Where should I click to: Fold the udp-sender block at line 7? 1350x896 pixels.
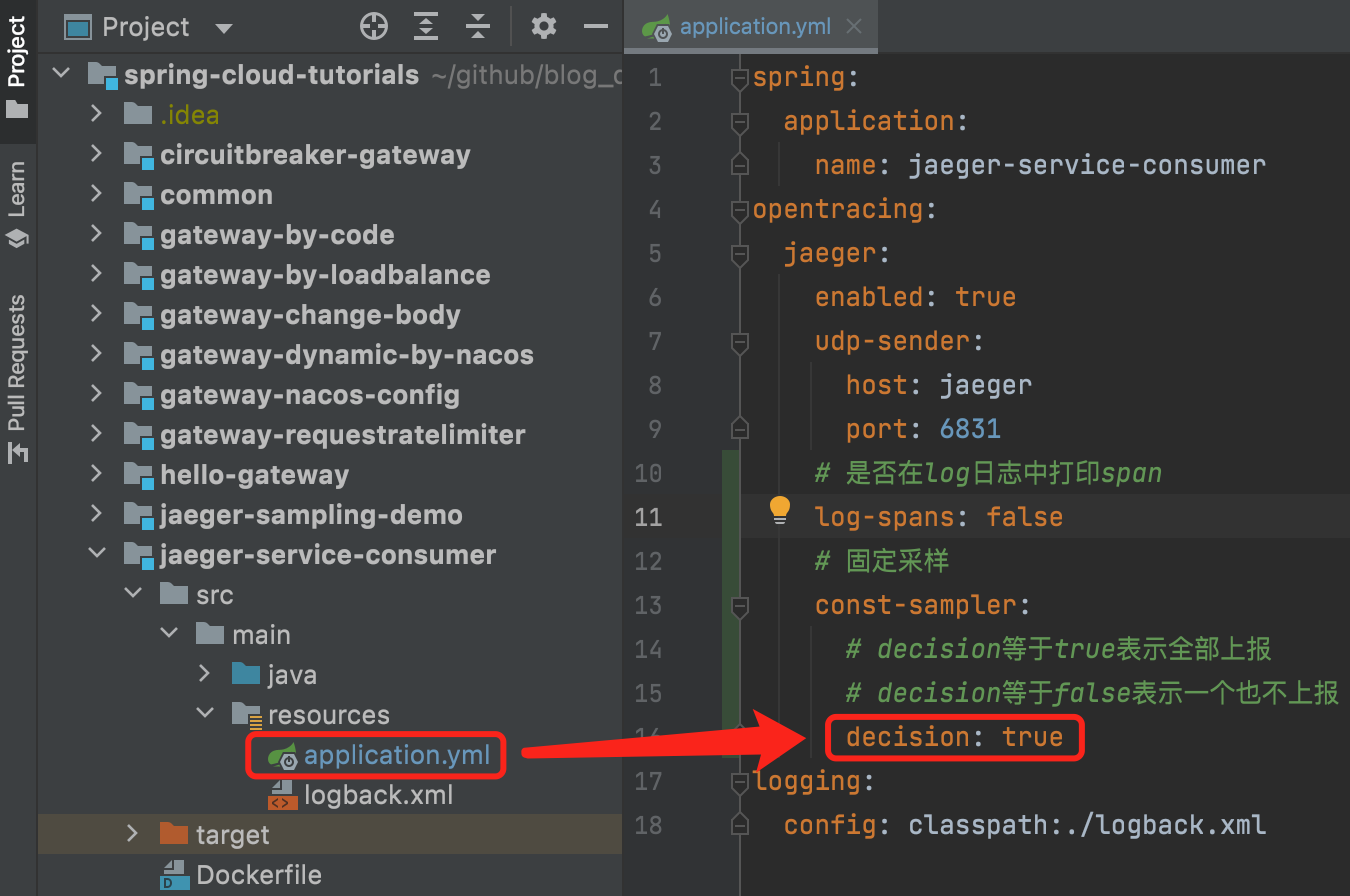(740, 342)
